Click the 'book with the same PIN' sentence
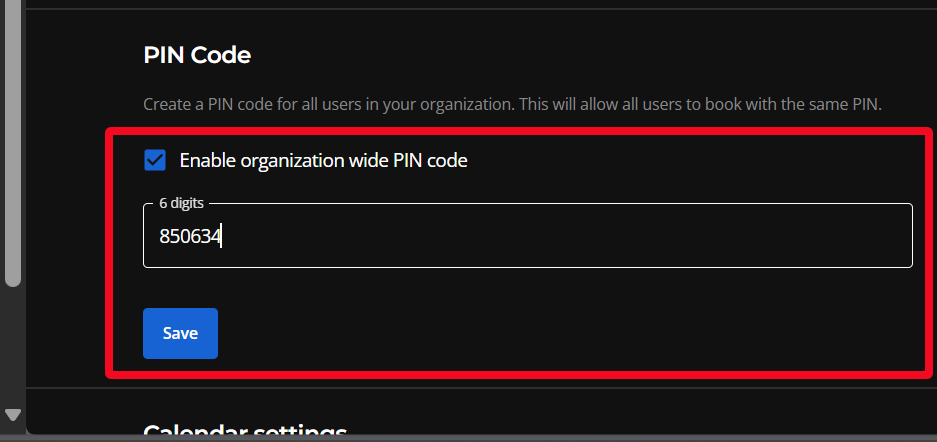The image size is (937, 442). (794, 104)
